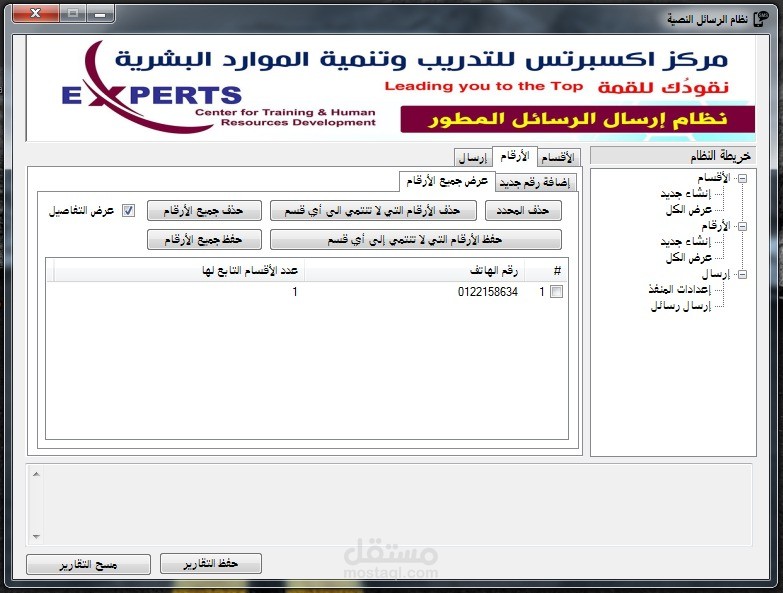Click the حفظ التقارير button
Viewport: 783px width, 593px height.
pyautogui.click(x=211, y=564)
